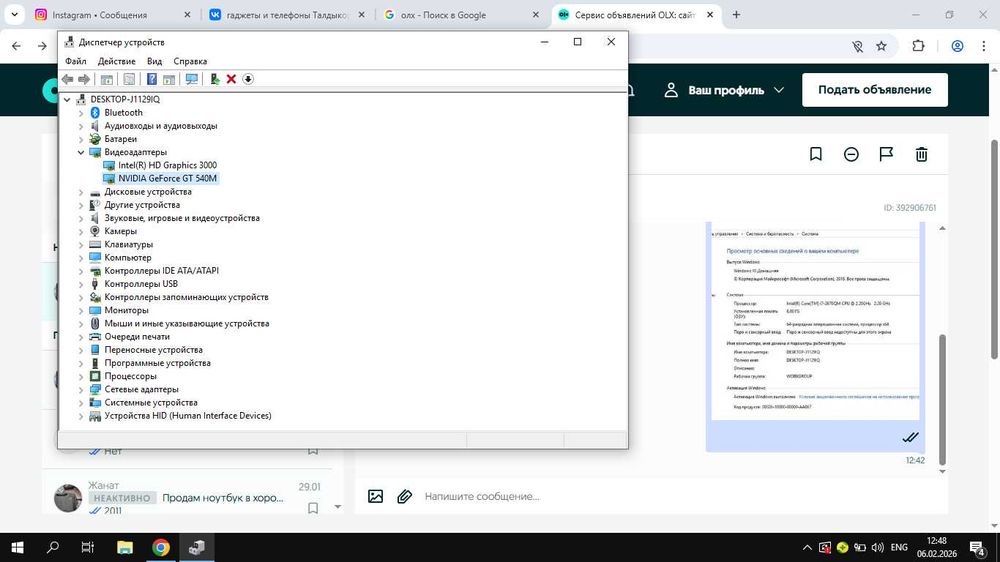
Task: Select the Камеры tree item
Action: [121, 231]
